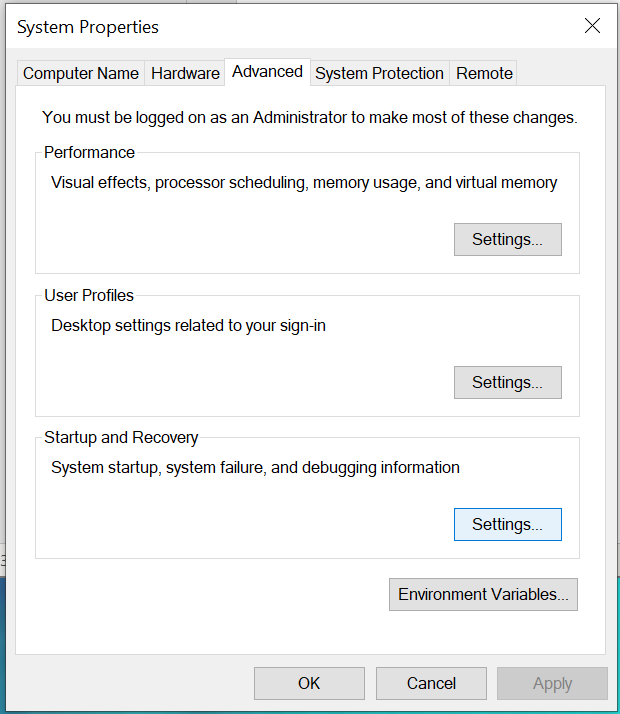Image resolution: width=620 pixels, height=714 pixels.
Task: Click 'System startup, system failure' description text
Action: click(255, 468)
